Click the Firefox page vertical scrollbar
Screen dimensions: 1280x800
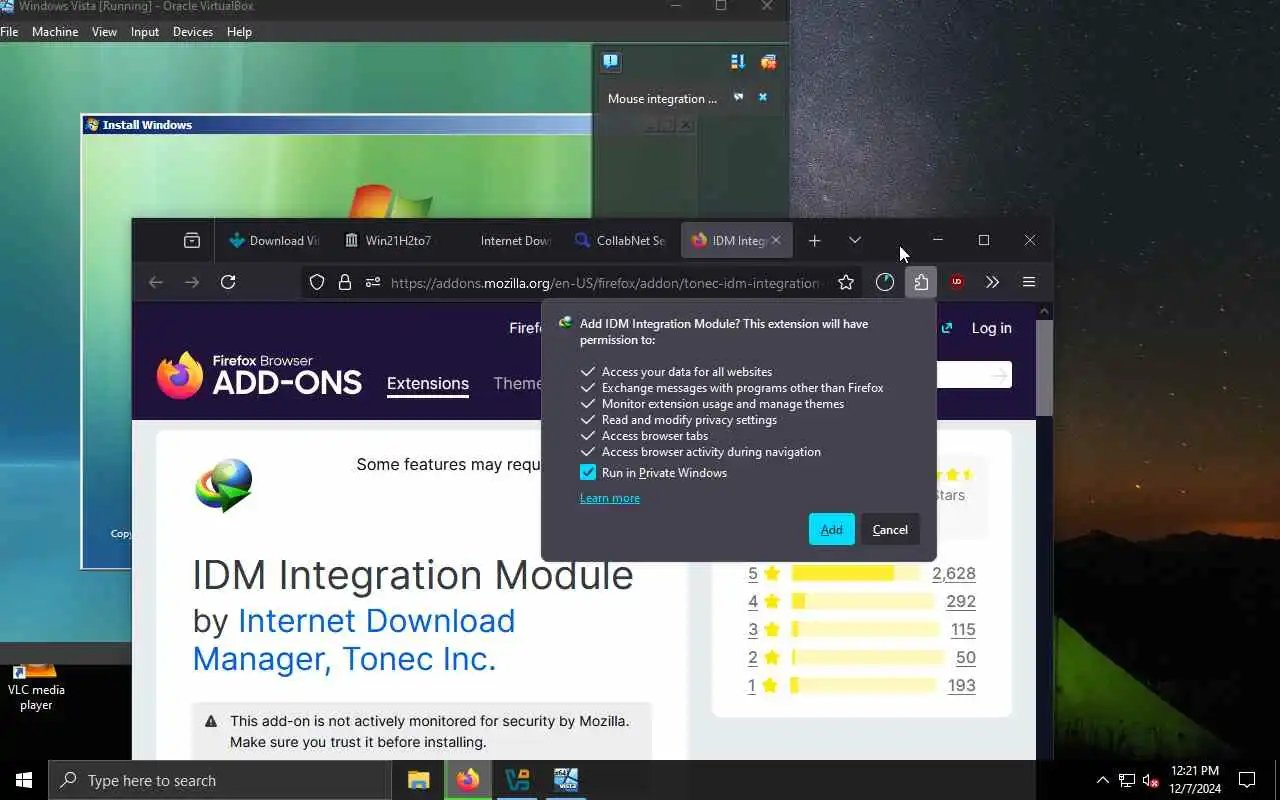pos(1044,367)
